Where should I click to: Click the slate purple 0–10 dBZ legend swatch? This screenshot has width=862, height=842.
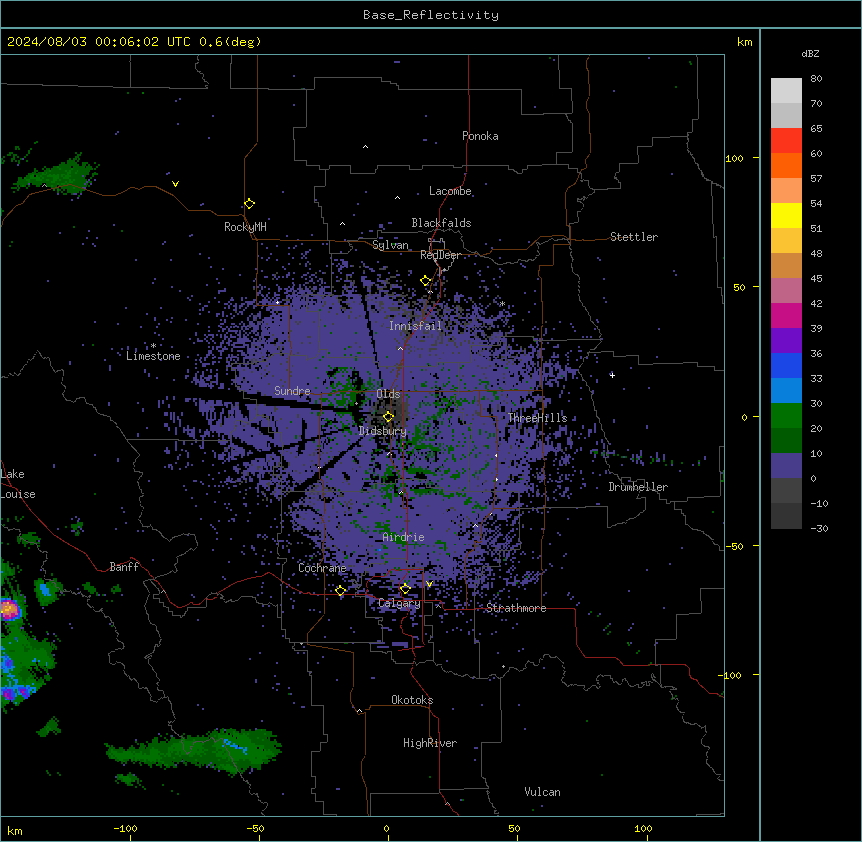coord(786,466)
